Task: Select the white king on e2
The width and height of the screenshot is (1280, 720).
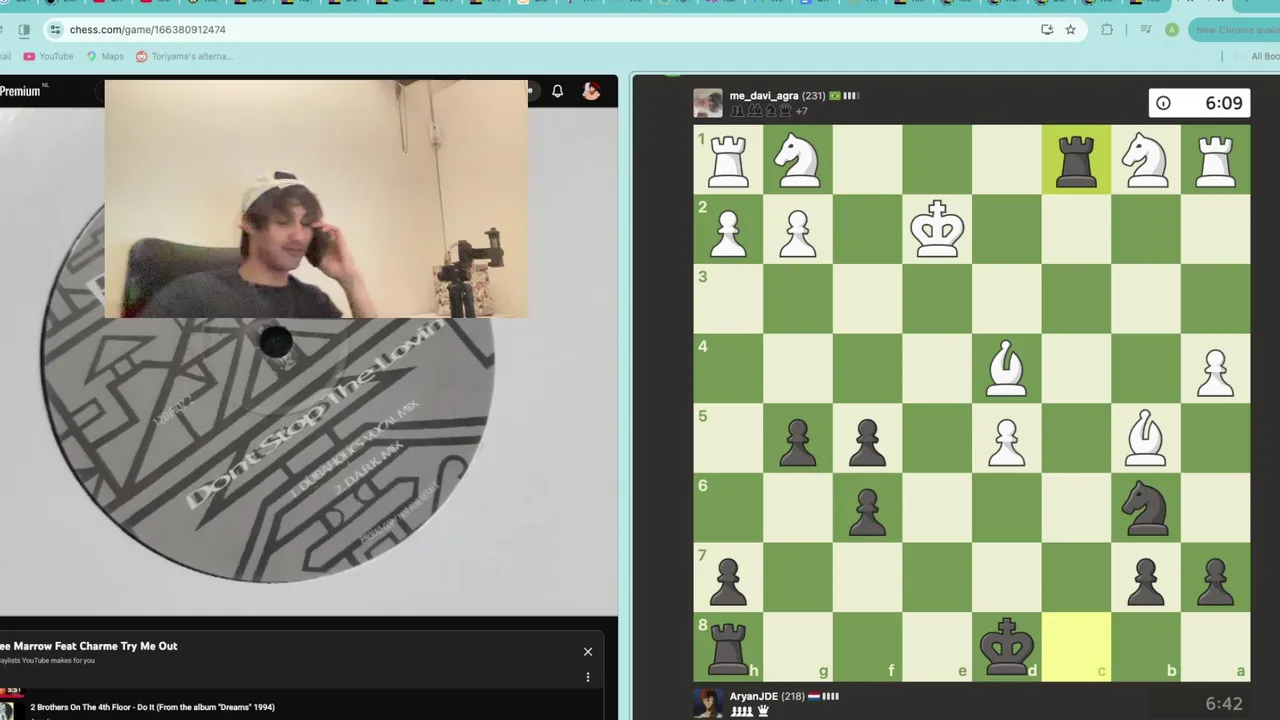Action: pos(937,229)
